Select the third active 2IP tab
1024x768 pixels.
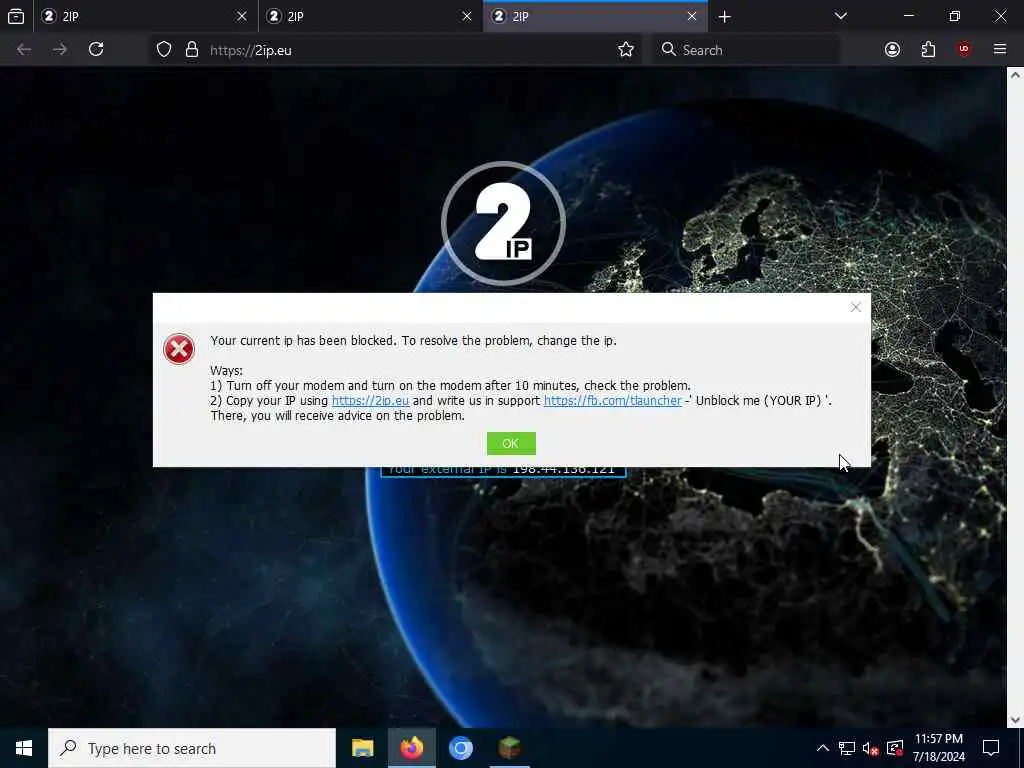click(595, 16)
